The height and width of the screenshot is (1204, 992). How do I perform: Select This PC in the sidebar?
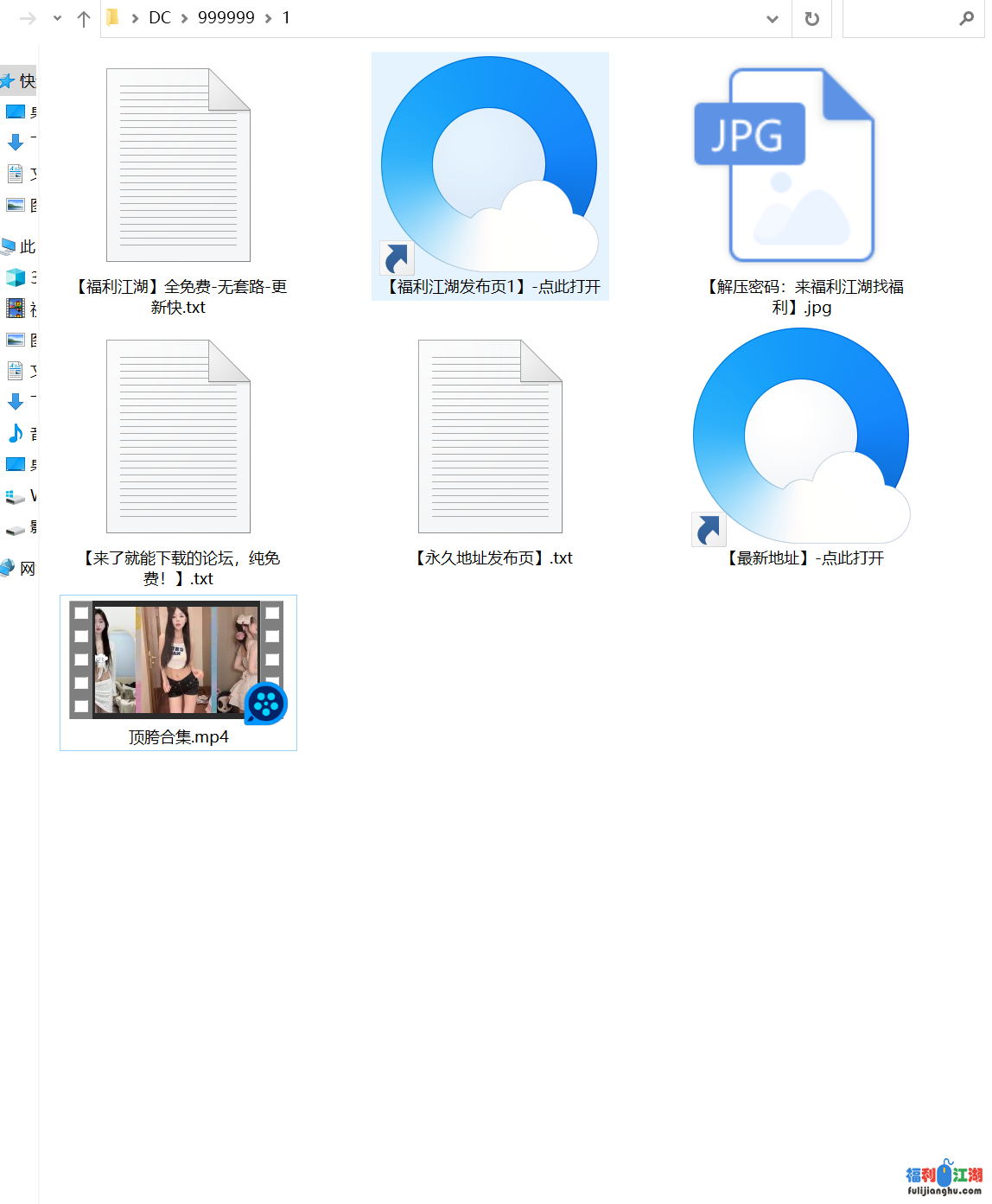pyautogui.click(x=18, y=246)
